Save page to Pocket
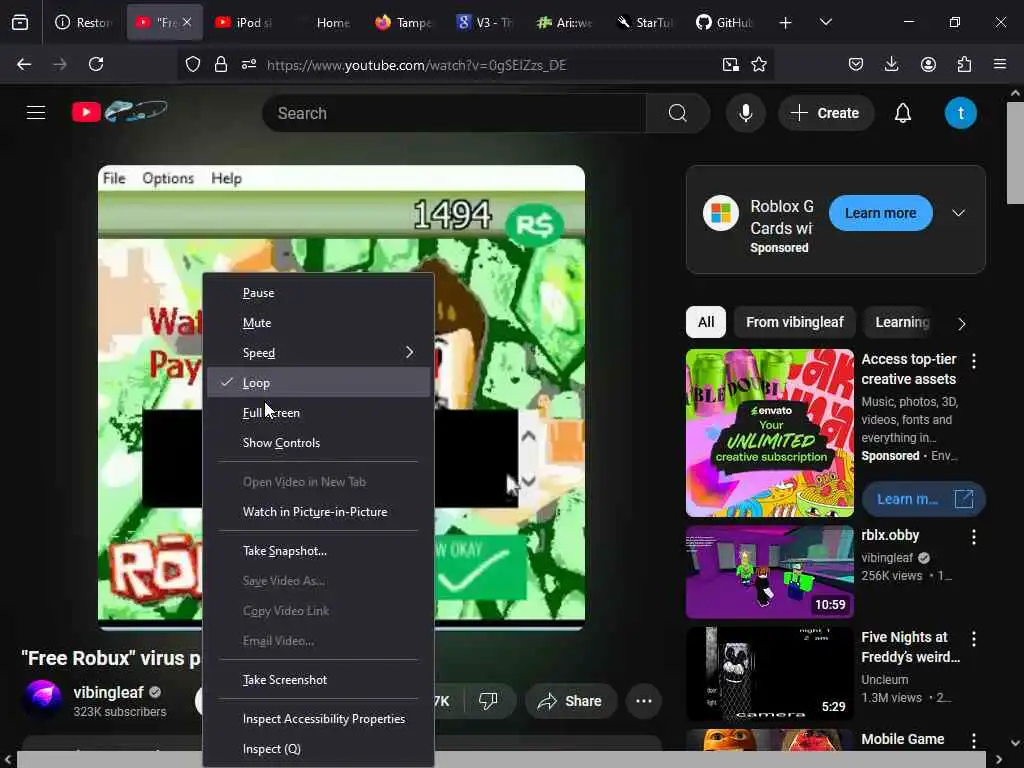Viewport: 1024px width, 768px height. [x=856, y=64]
